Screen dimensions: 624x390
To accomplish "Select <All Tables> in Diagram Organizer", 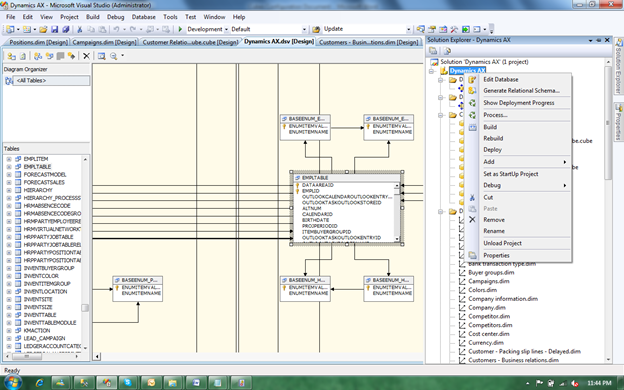I will point(52,81).
